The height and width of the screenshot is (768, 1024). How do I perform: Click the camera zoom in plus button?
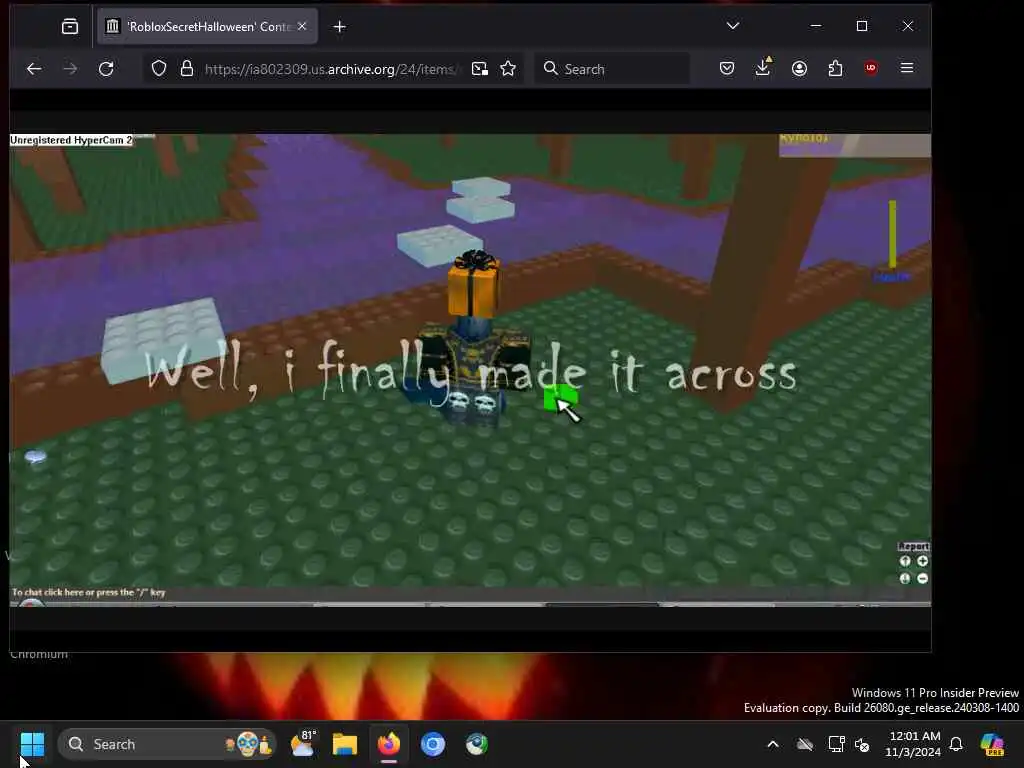922,561
